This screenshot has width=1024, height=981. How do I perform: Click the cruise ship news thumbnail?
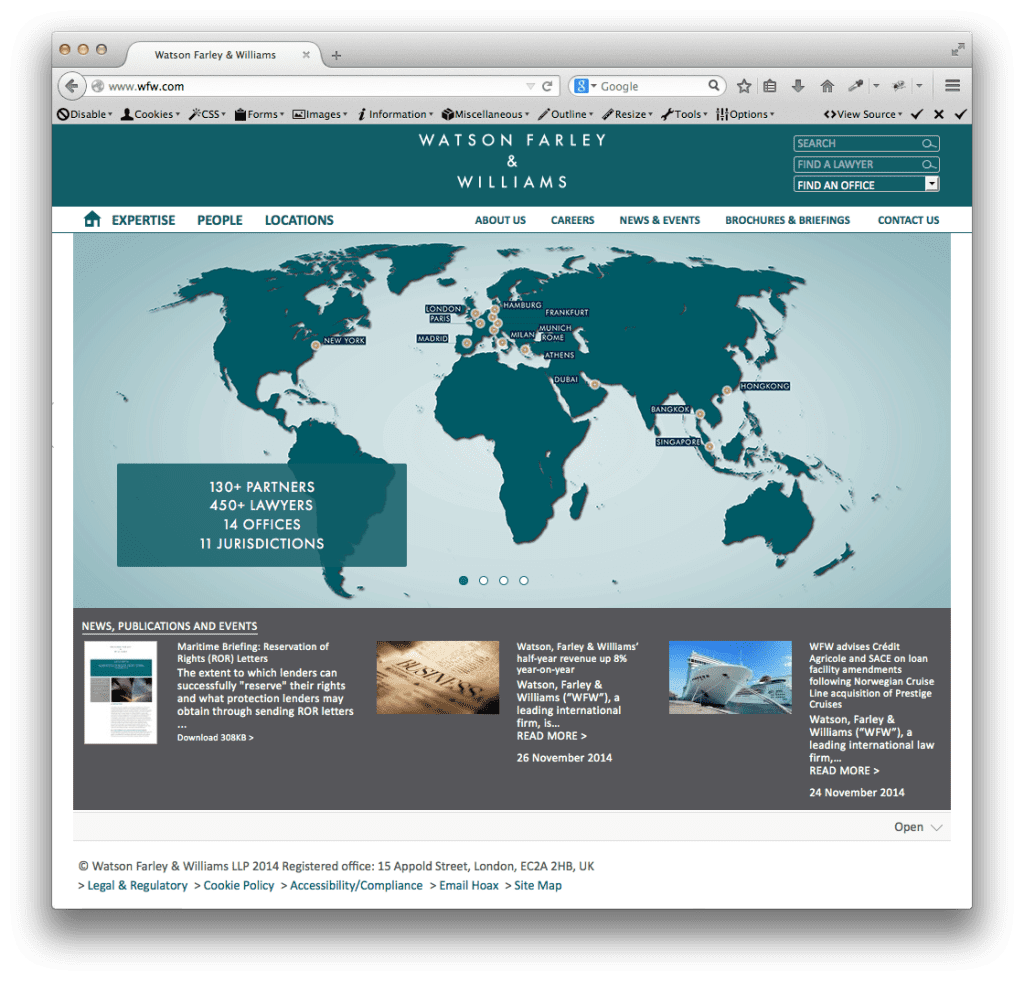coord(729,677)
